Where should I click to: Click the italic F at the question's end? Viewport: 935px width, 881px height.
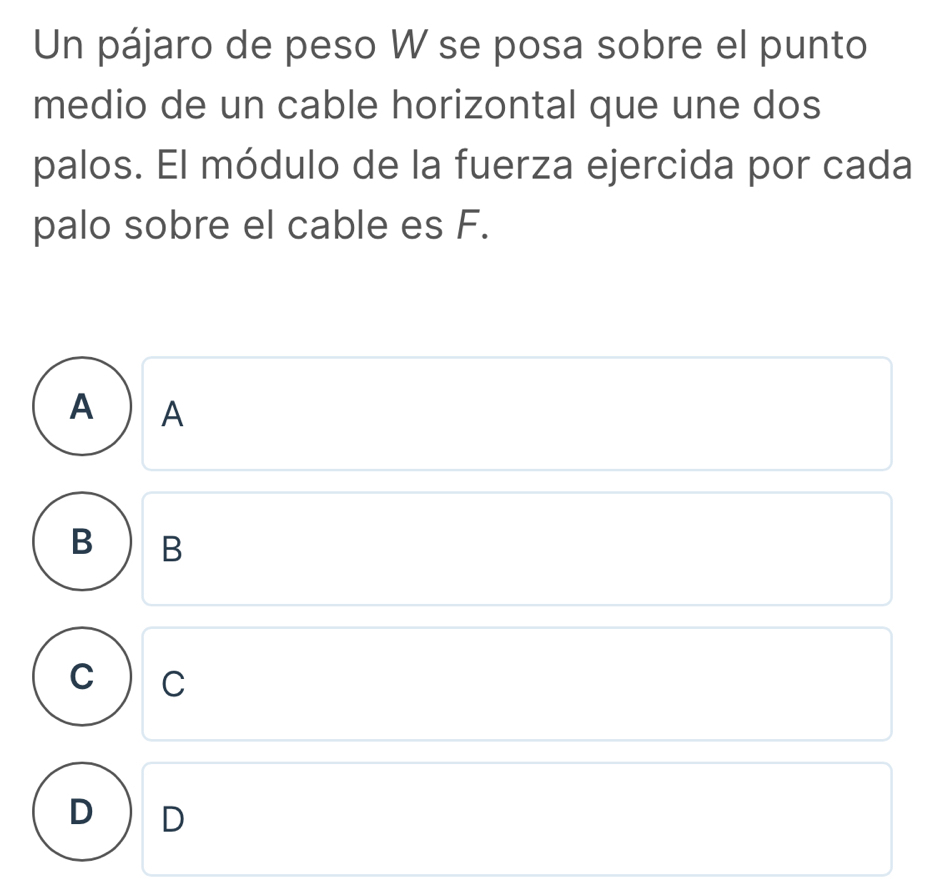click(x=468, y=225)
